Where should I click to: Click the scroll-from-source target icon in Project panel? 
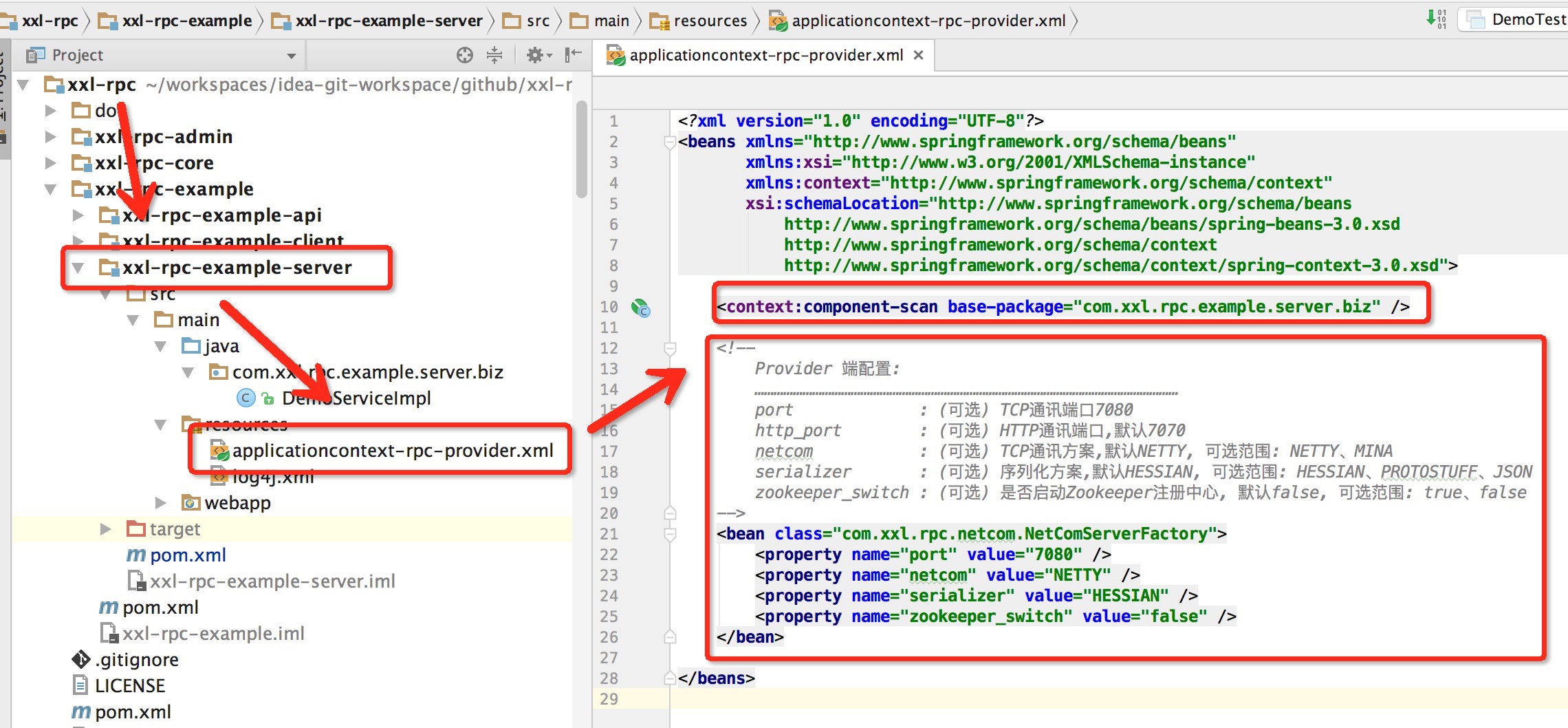tap(465, 55)
